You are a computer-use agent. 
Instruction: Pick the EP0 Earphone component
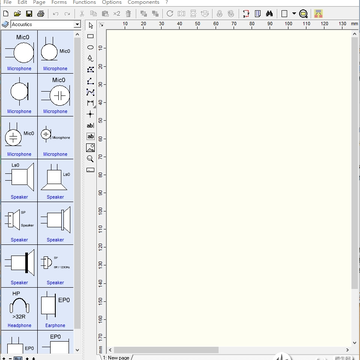(55, 309)
